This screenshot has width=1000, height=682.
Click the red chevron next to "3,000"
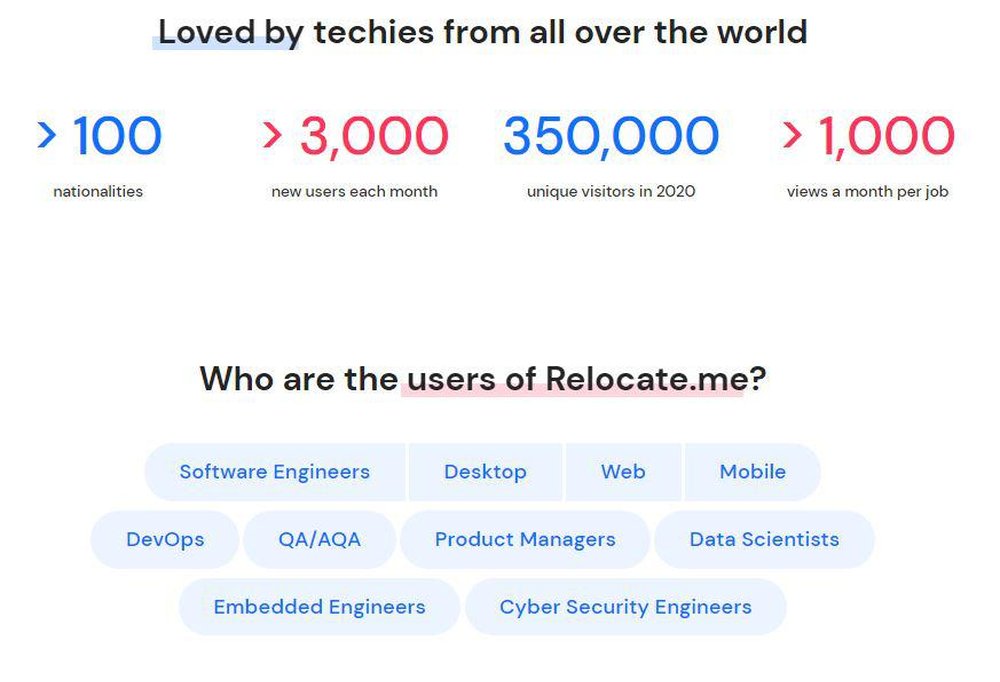point(272,136)
